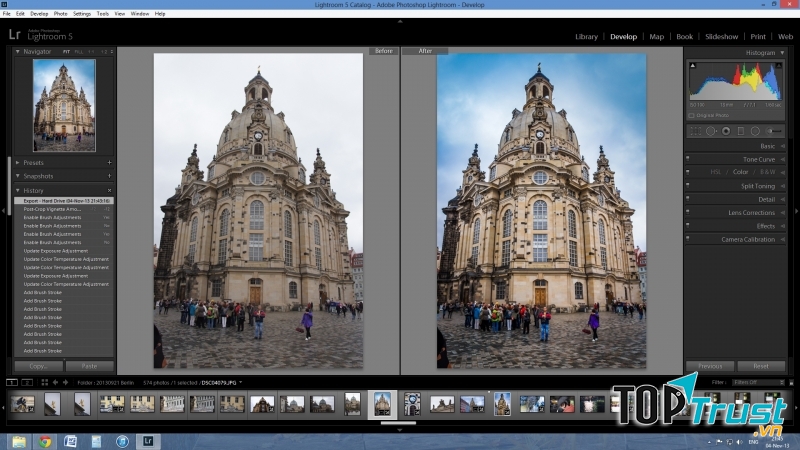The height and width of the screenshot is (450, 800).
Task: Select the Adjustment Brush tool
Action: 774,131
